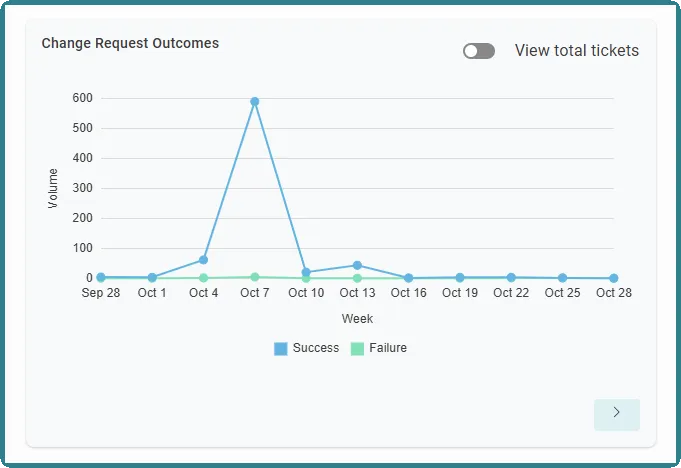Click the Sep 28 axis label
The image size is (681, 468).
click(x=101, y=293)
